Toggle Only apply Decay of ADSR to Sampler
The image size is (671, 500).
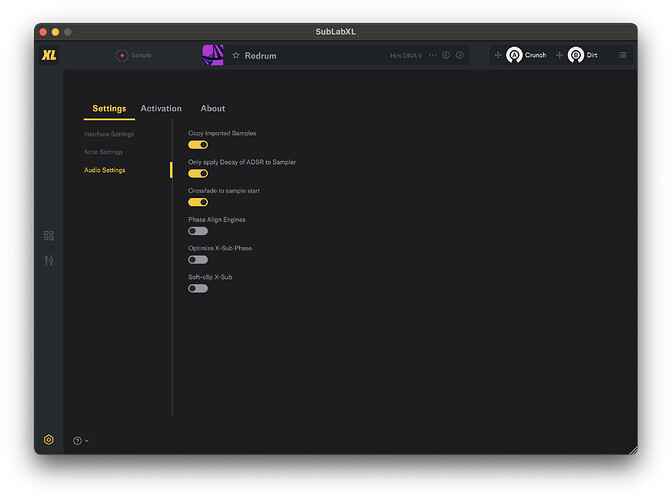198,174
